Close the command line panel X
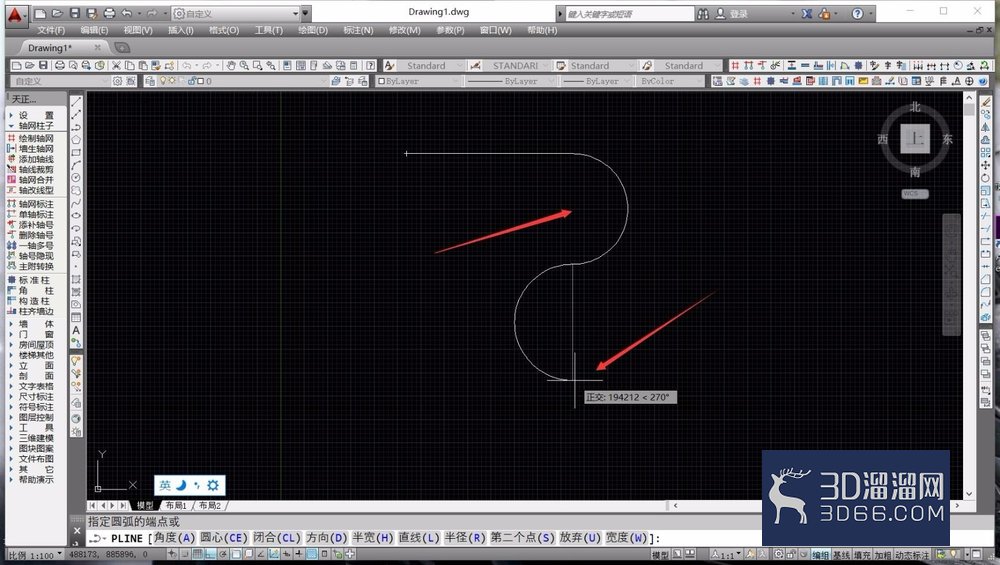This screenshot has height=565, width=1000. [x=77, y=531]
